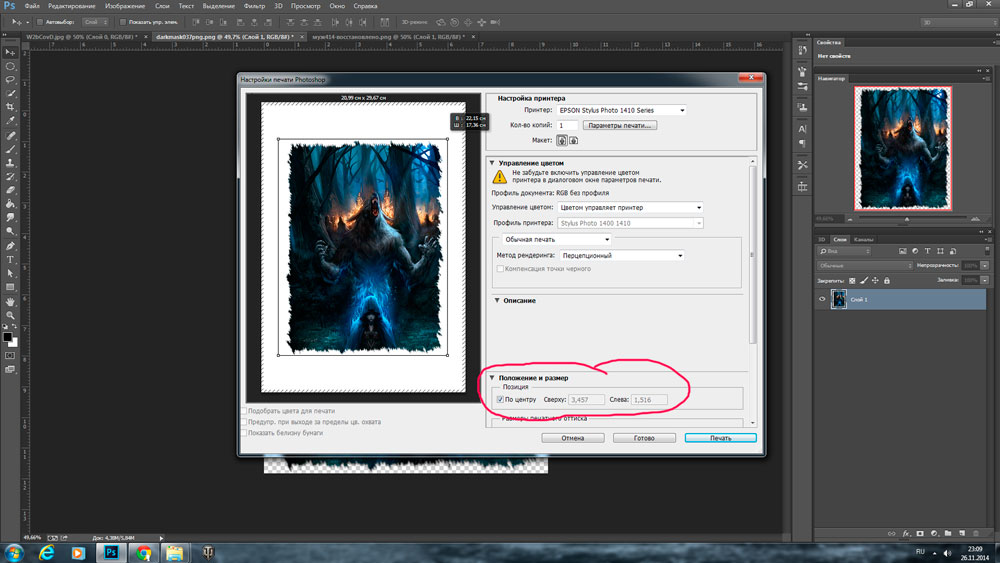Click the "Кол-во копий" input field
1000x563 pixels.
coord(567,126)
